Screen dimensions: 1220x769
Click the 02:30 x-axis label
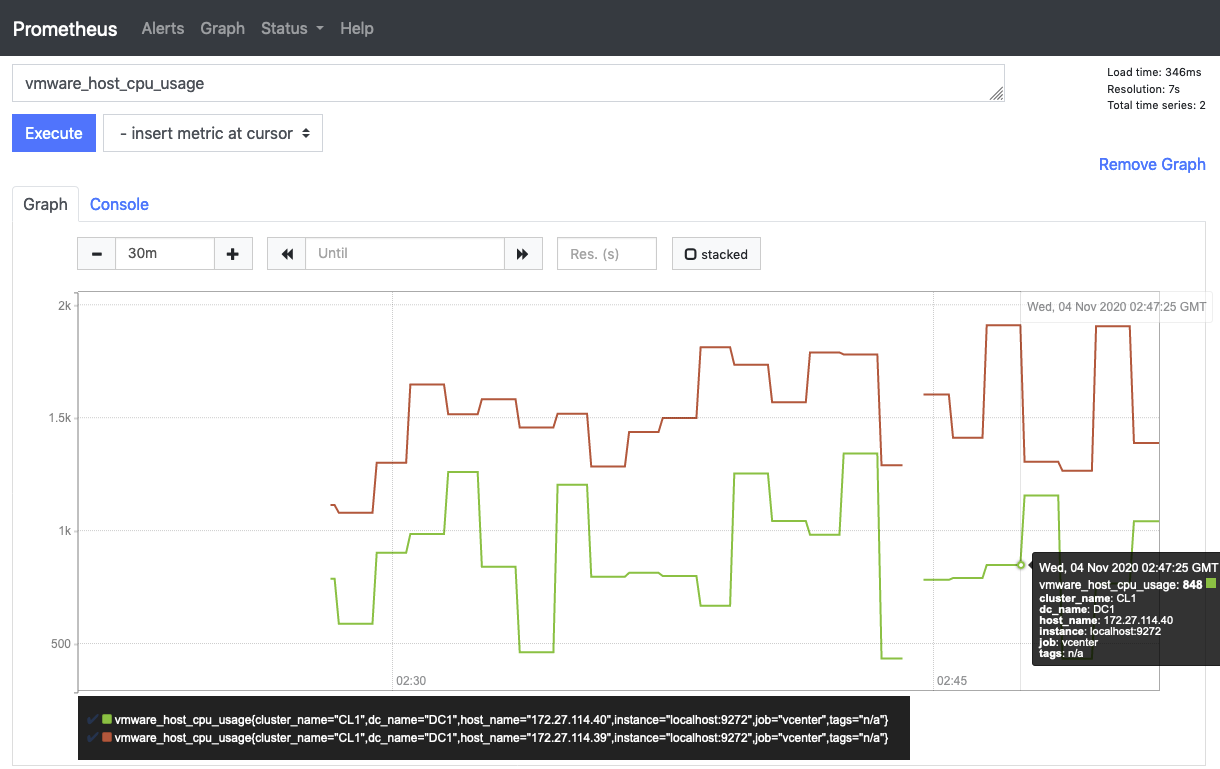pyautogui.click(x=411, y=681)
